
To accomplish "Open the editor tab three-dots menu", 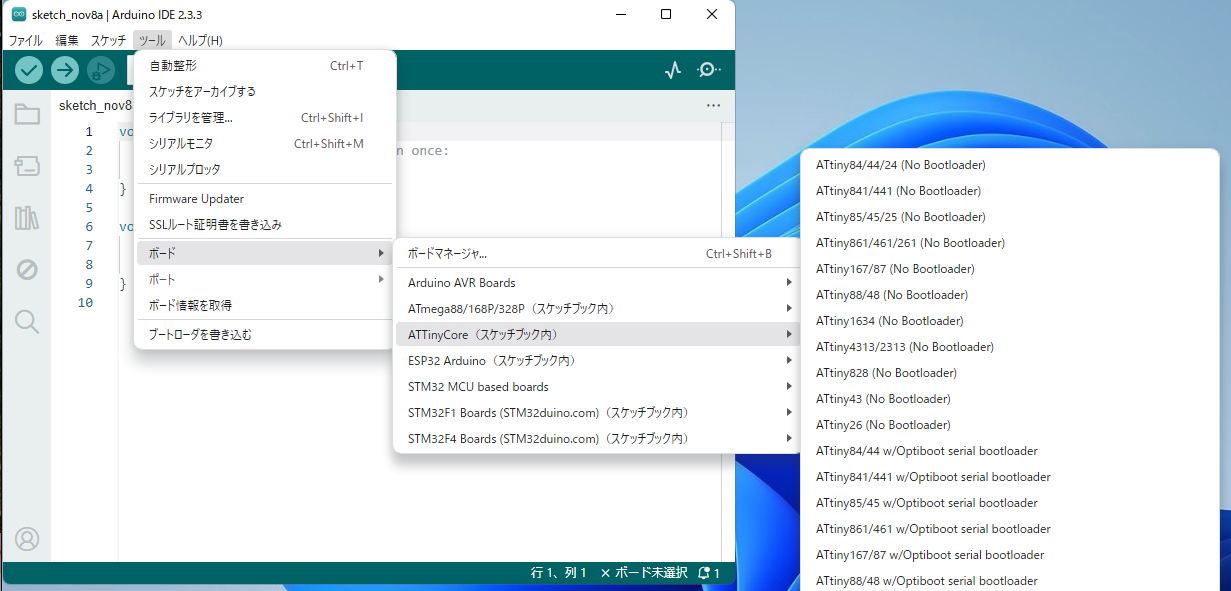I will pyautogui.click(x=713, y=105).
